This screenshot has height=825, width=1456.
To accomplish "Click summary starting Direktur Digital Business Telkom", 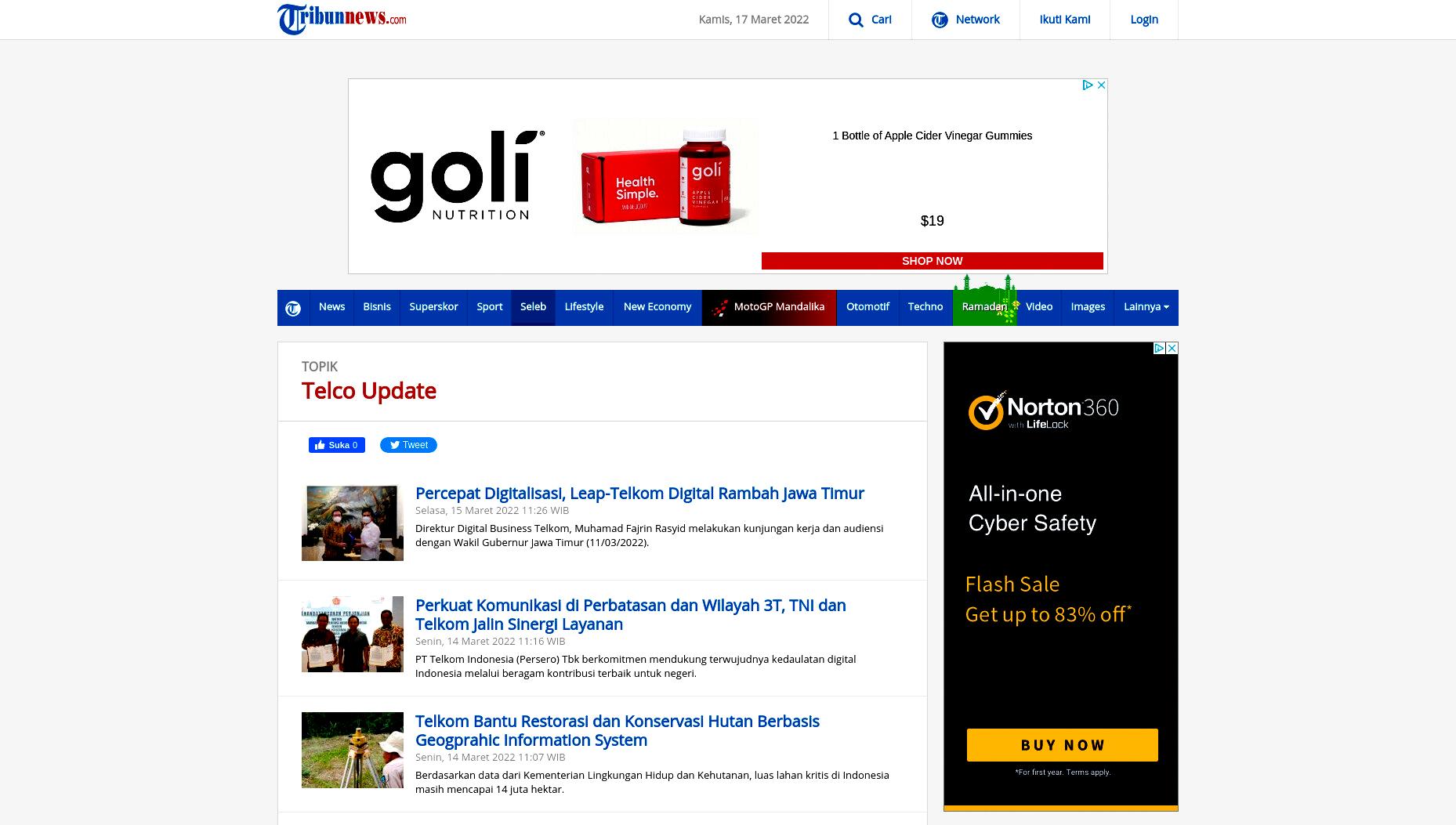I will click(649, 536).
